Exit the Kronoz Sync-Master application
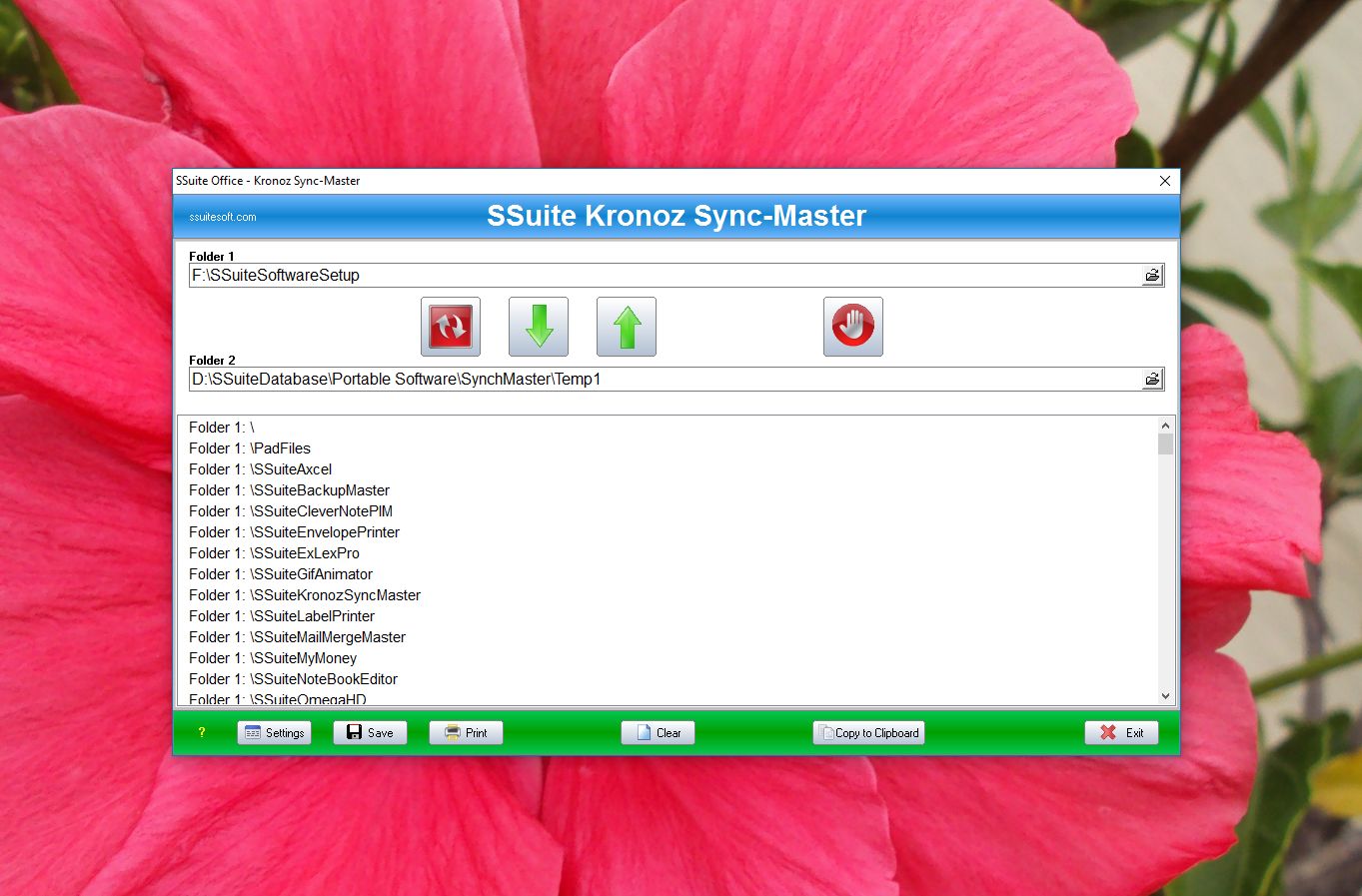Viewport: 1362px width, 896px height. point(1121,732)
